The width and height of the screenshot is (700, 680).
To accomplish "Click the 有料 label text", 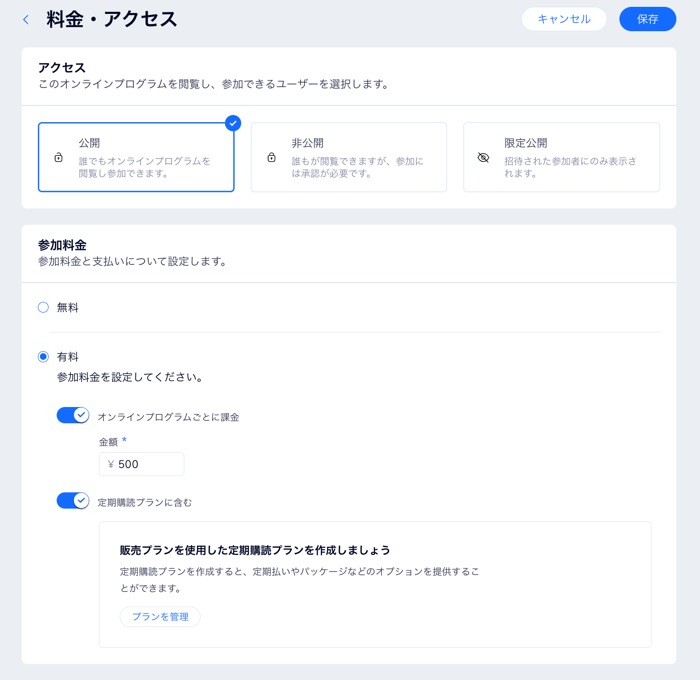I will (x=67, y=357).
